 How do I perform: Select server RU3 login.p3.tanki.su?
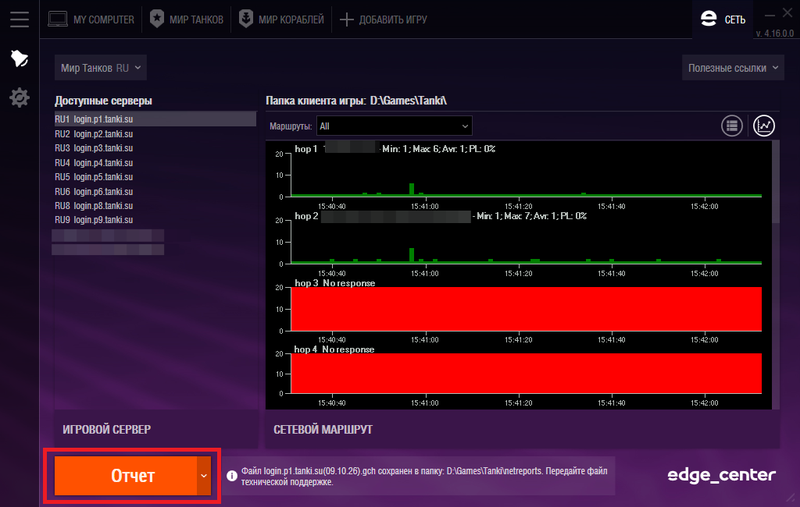pos(155,148)
